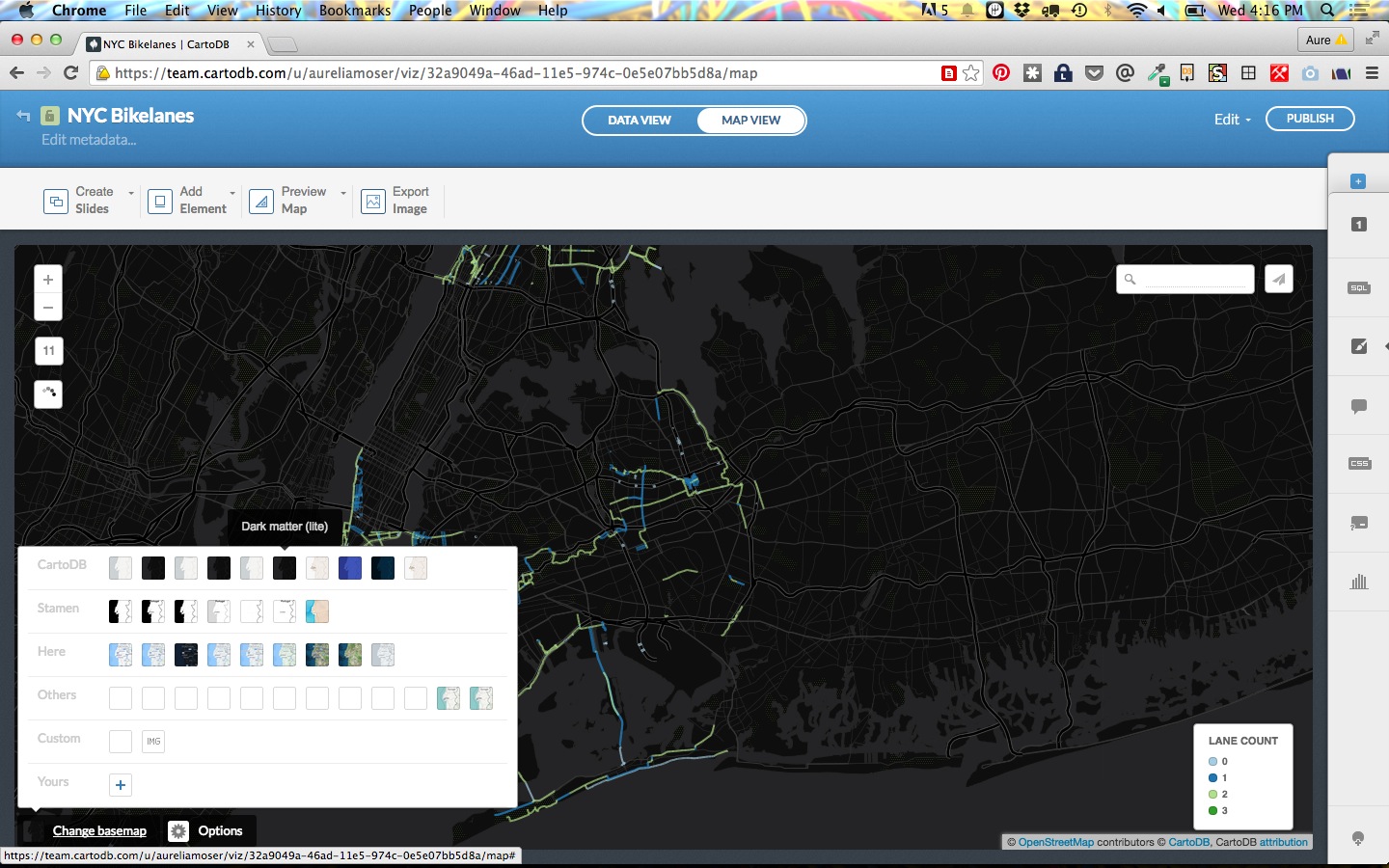This screenshot has width=1389, height=868.
Task: Click the Pinterest extension icon
Action: (1001, 73)
